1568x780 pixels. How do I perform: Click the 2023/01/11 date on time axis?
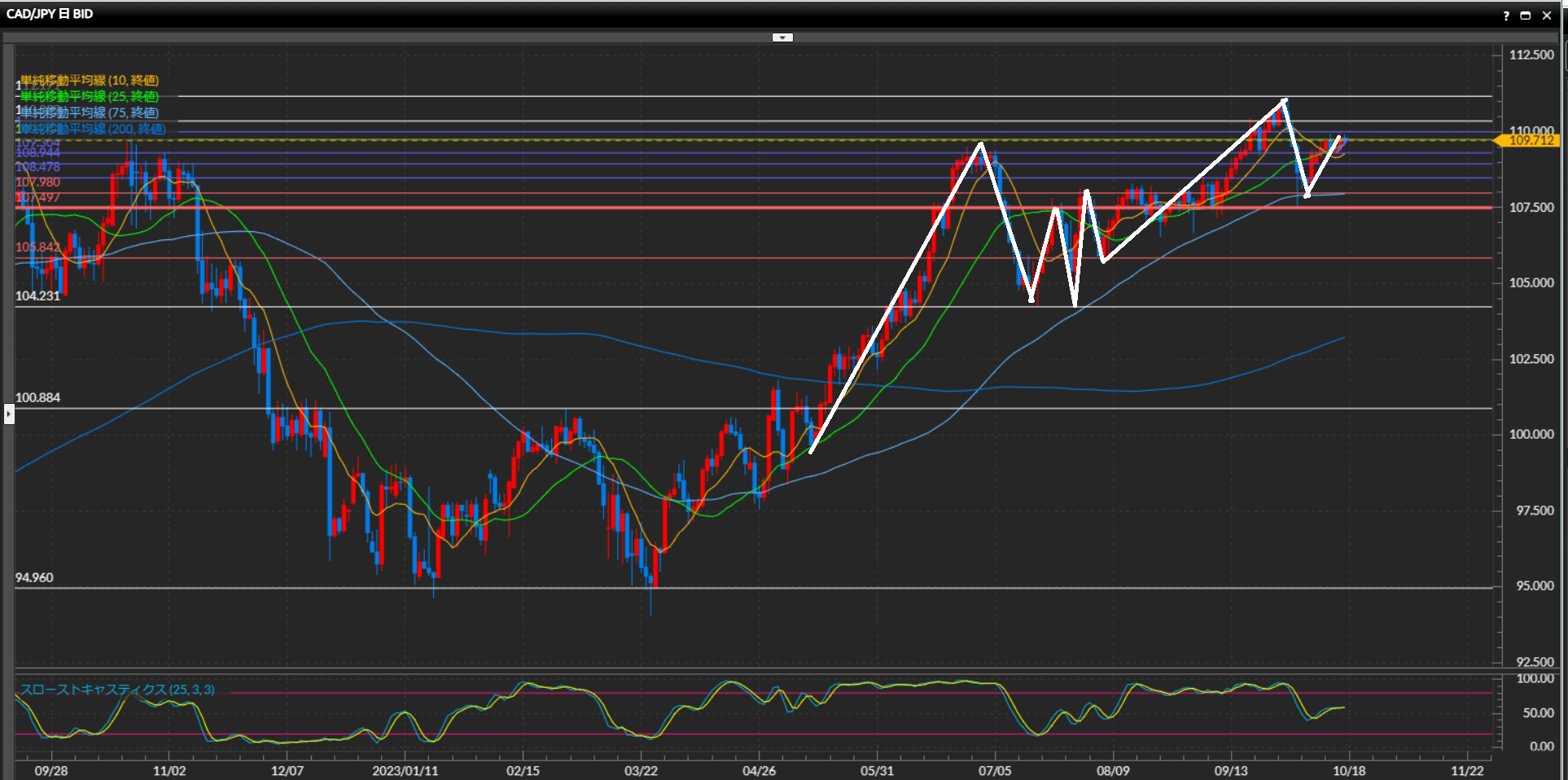405,770
